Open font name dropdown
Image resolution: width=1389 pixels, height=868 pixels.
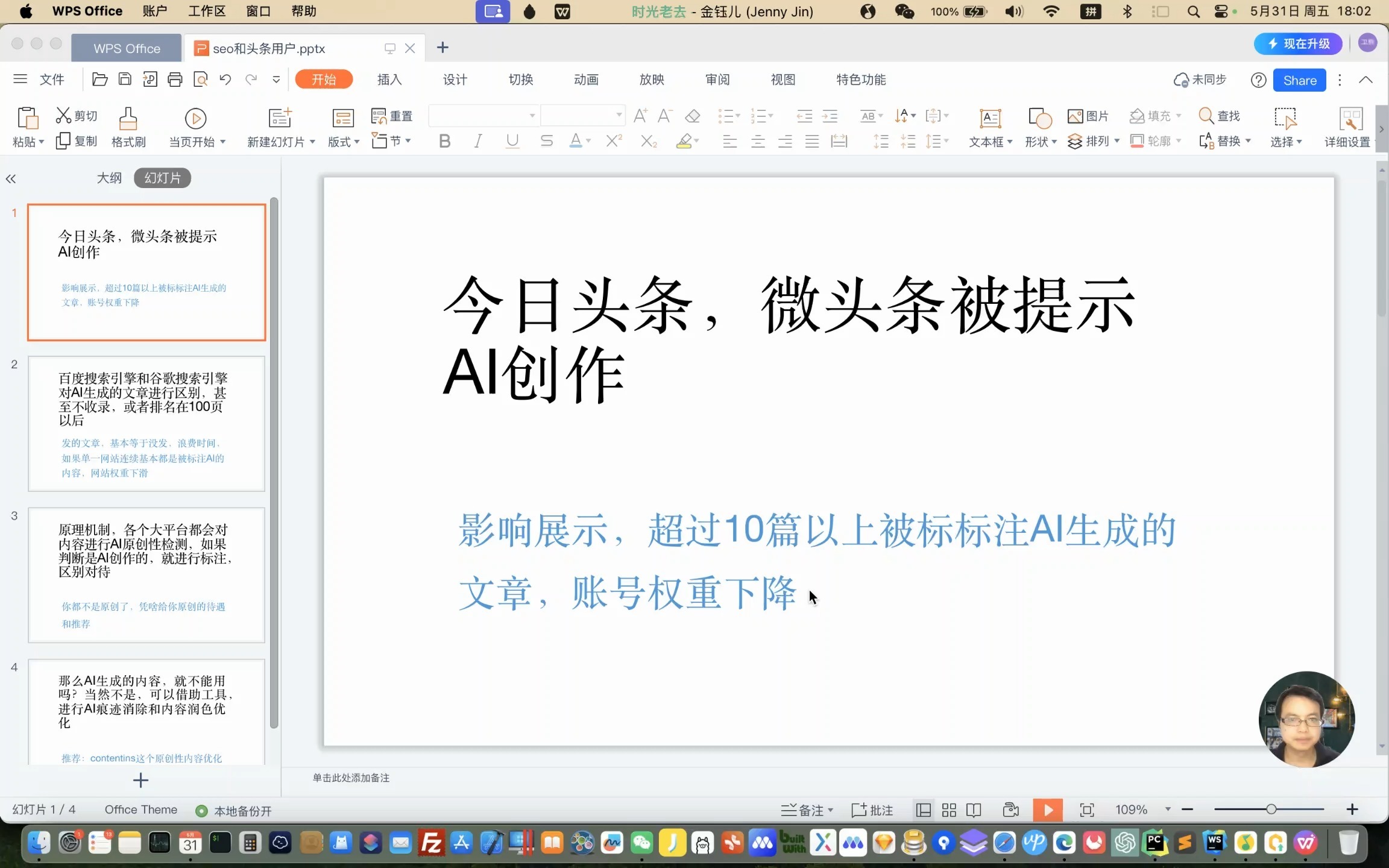(532, 115)
